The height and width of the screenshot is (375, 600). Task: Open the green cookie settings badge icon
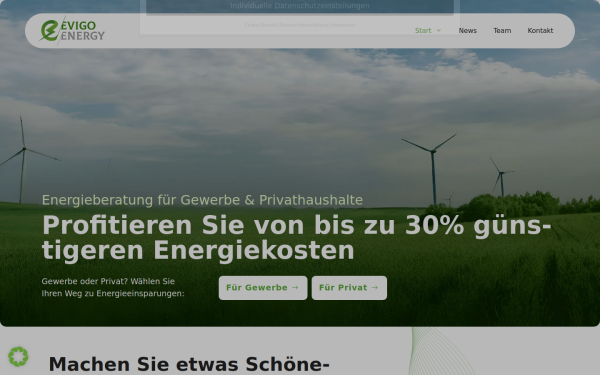(x=18, y=356)
